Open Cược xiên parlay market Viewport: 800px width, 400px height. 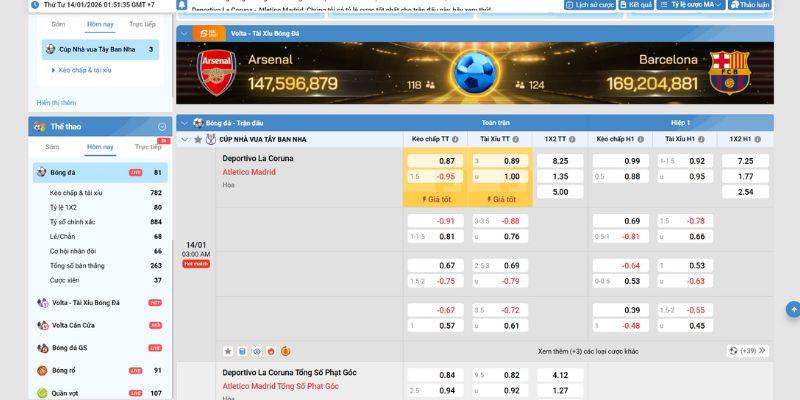coord(106,280)
